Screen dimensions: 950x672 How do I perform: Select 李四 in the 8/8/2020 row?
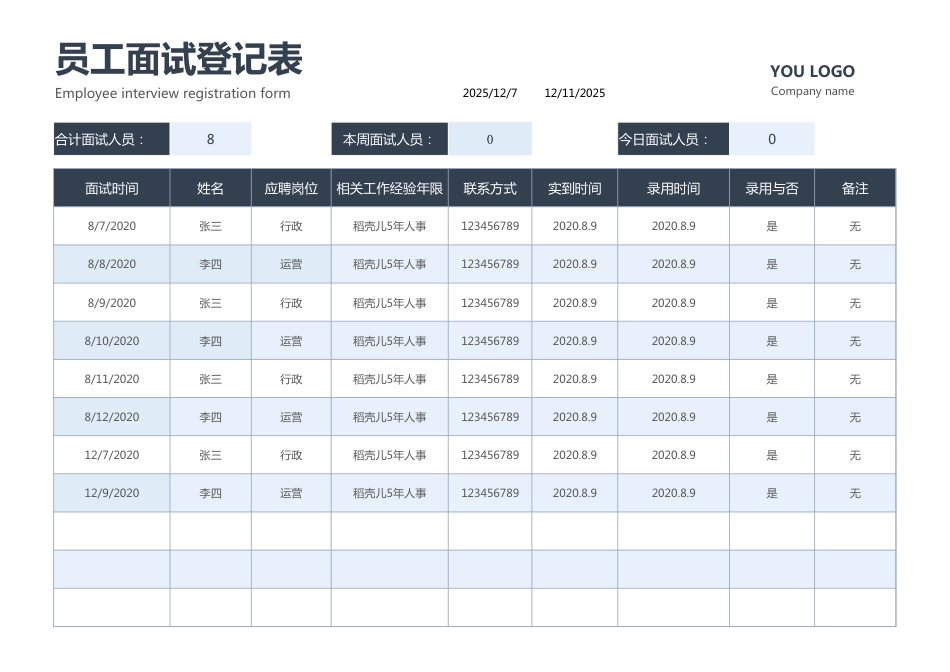point(210,264)
